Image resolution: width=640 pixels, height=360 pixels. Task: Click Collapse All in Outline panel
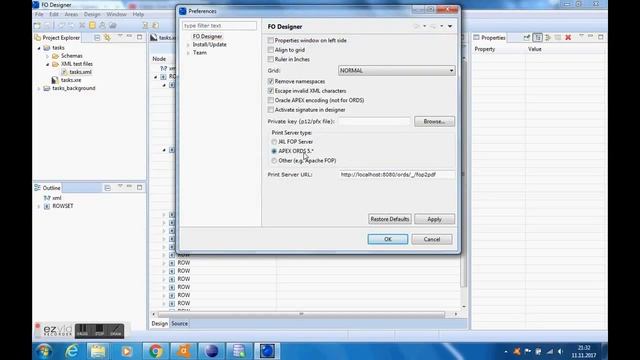pyautogui.click(x=107, y=188)
